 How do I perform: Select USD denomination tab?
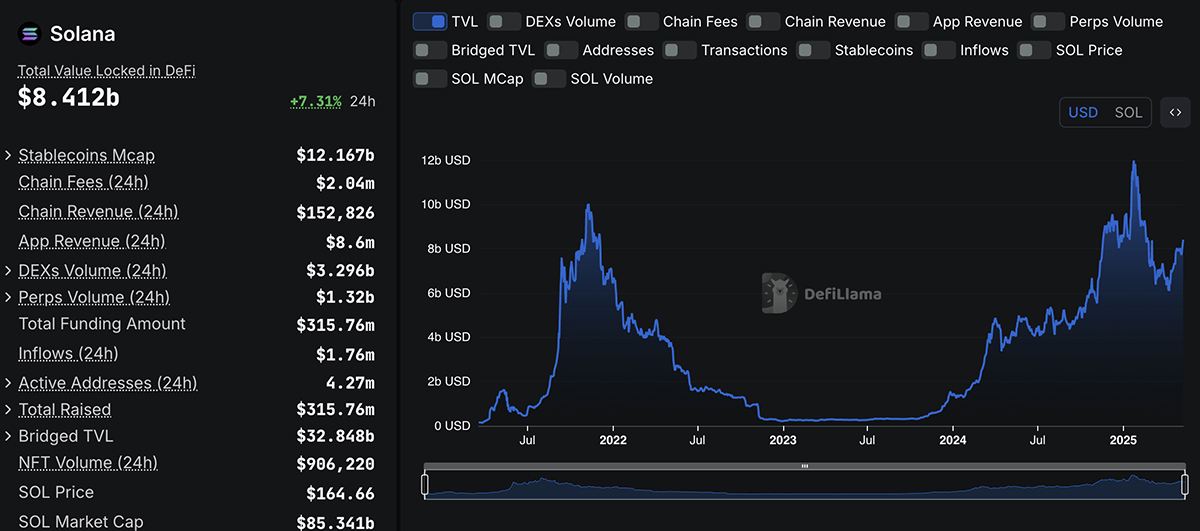pos(1083,113)
